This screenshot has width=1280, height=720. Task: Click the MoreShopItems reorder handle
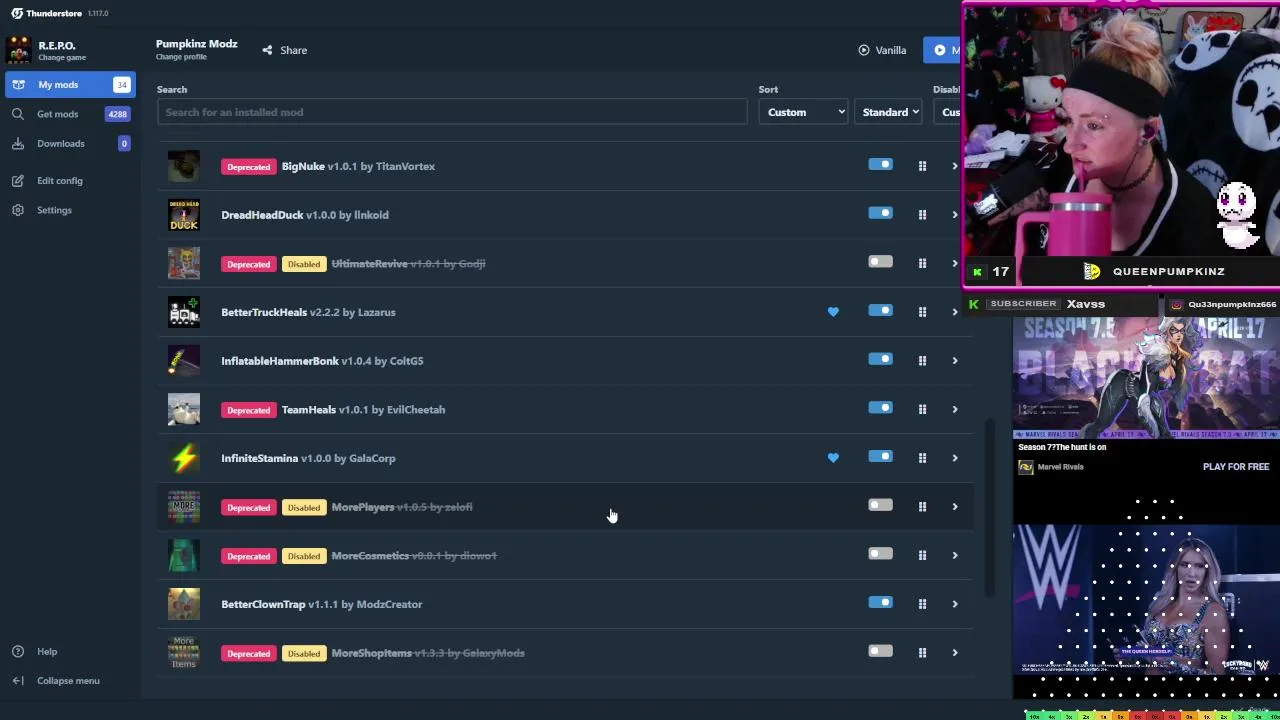(x=922, y=653)
